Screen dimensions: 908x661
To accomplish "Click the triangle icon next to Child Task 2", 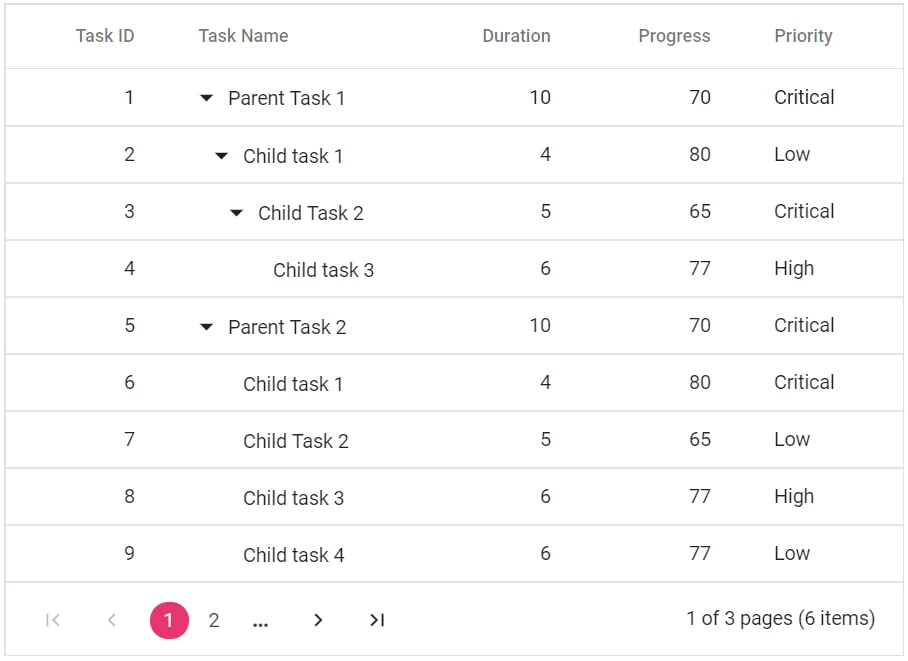I will 236,212.
